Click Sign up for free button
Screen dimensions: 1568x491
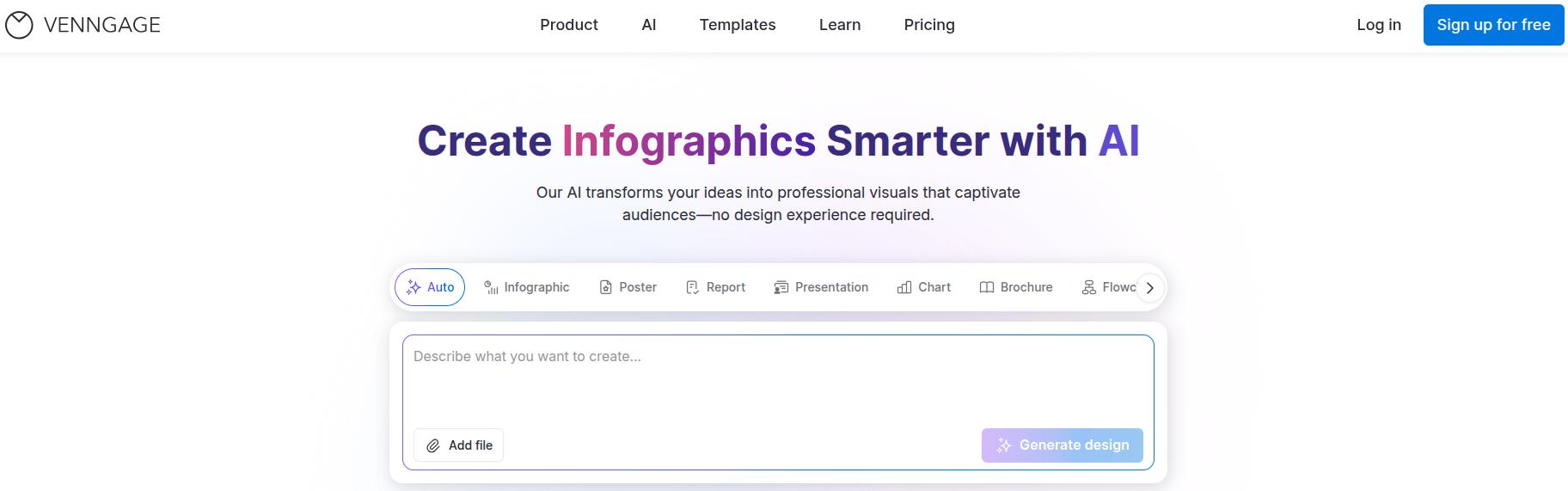1494,25
